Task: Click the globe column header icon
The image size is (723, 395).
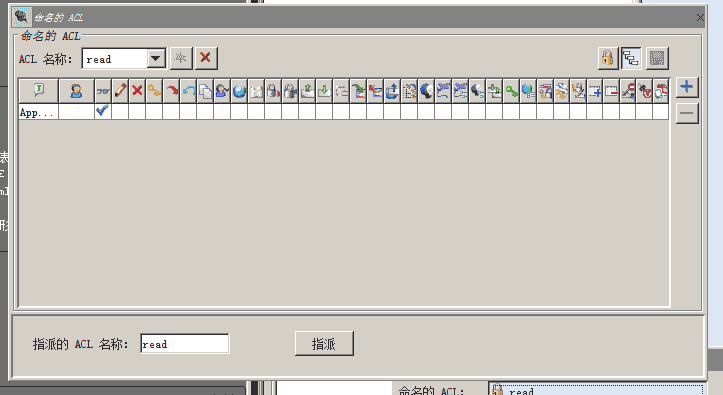Action: click(239, 91)
